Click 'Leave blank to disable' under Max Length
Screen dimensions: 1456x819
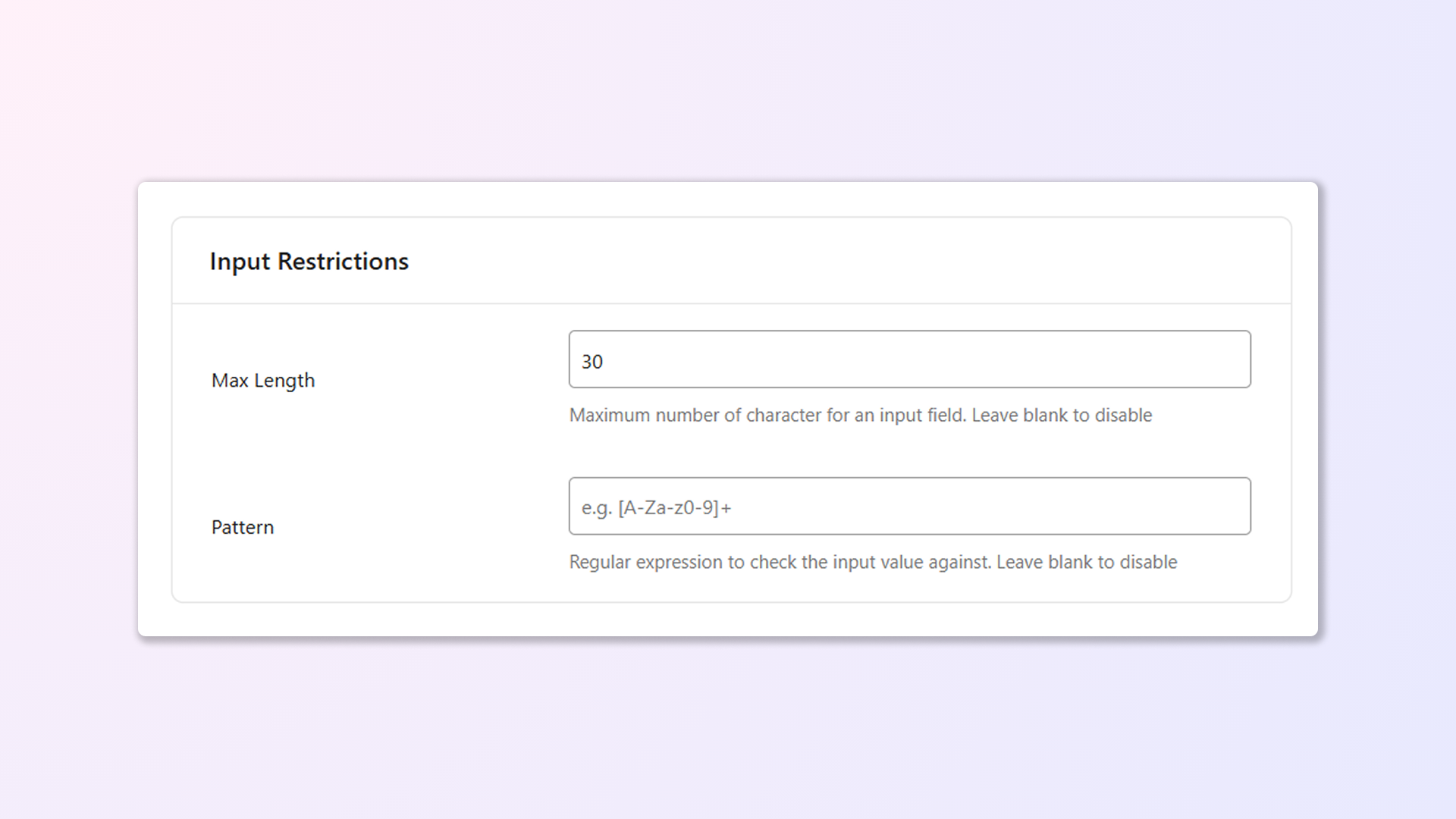click(1062, 416)
